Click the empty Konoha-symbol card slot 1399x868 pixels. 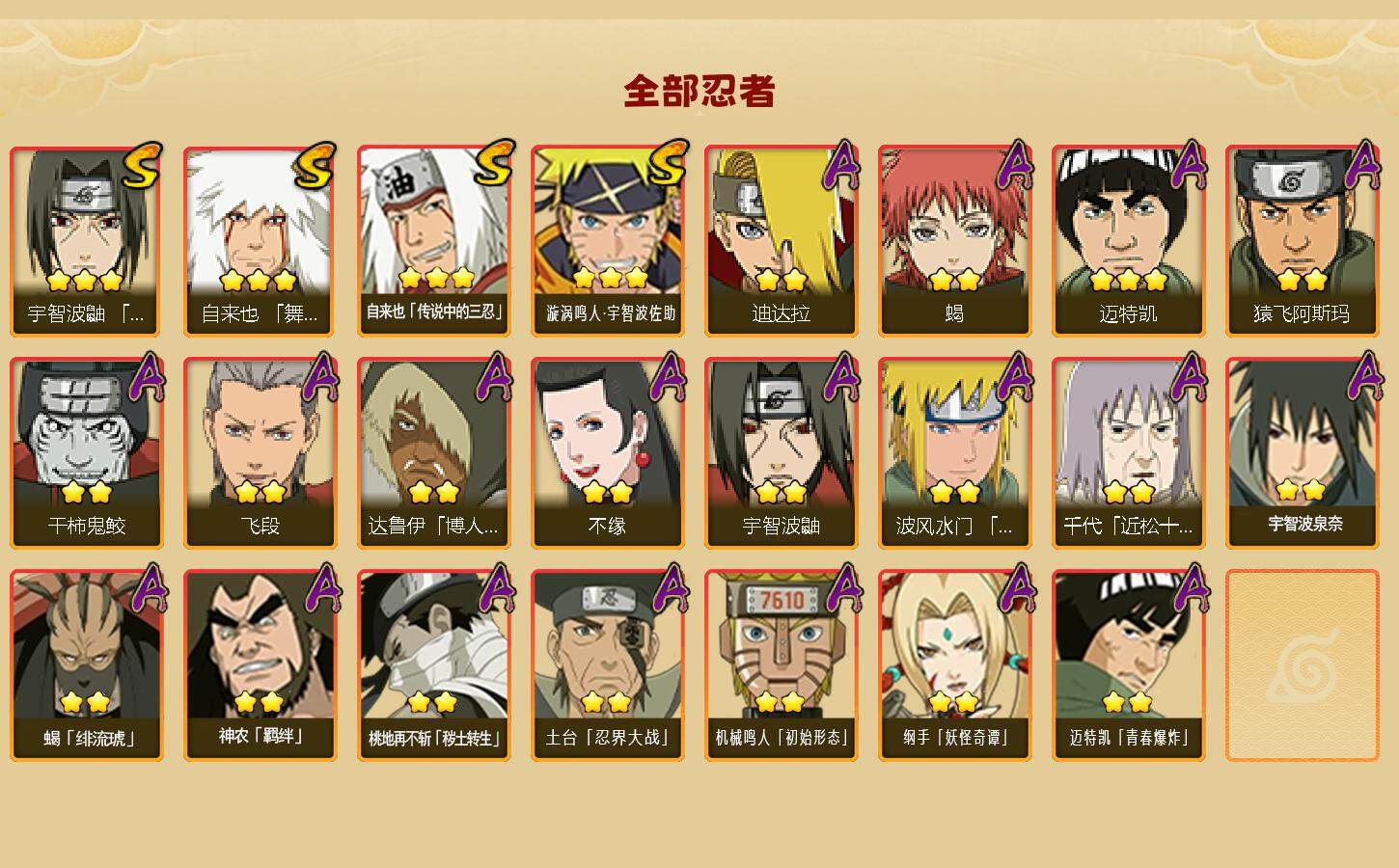1303,665
